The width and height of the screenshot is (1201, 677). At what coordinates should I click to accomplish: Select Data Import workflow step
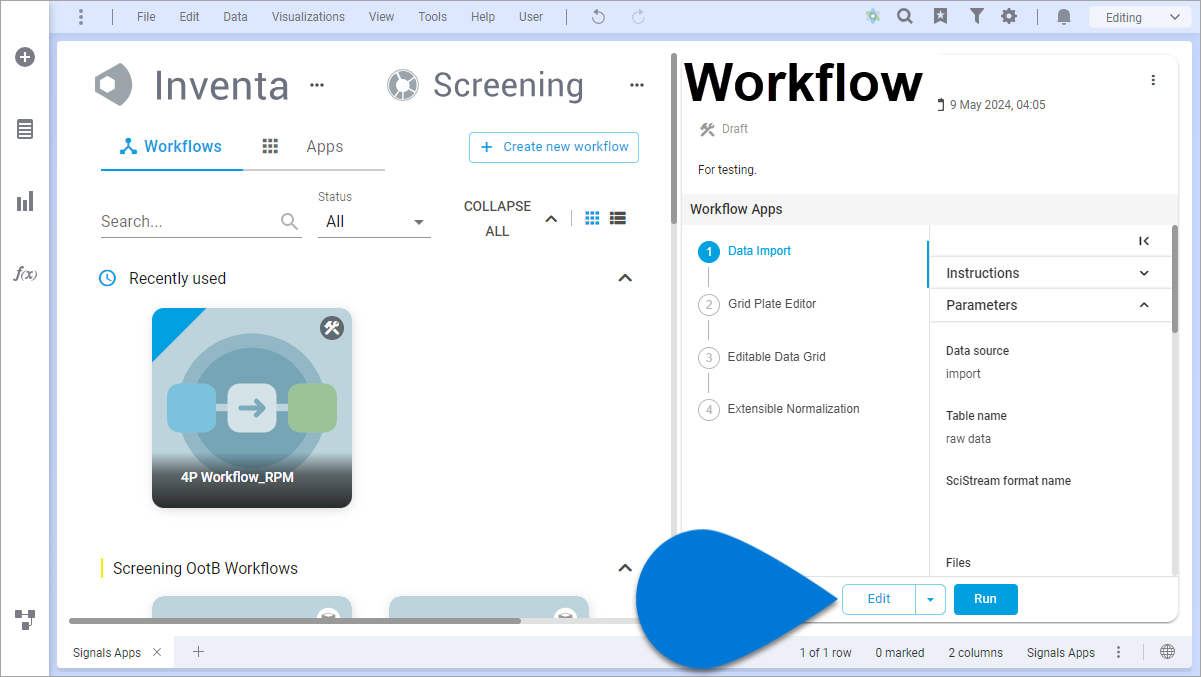[759, 251]
